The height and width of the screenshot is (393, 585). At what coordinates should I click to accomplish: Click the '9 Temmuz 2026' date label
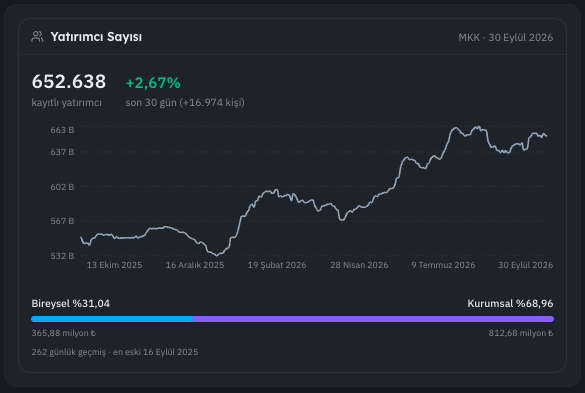click(443, 265)
